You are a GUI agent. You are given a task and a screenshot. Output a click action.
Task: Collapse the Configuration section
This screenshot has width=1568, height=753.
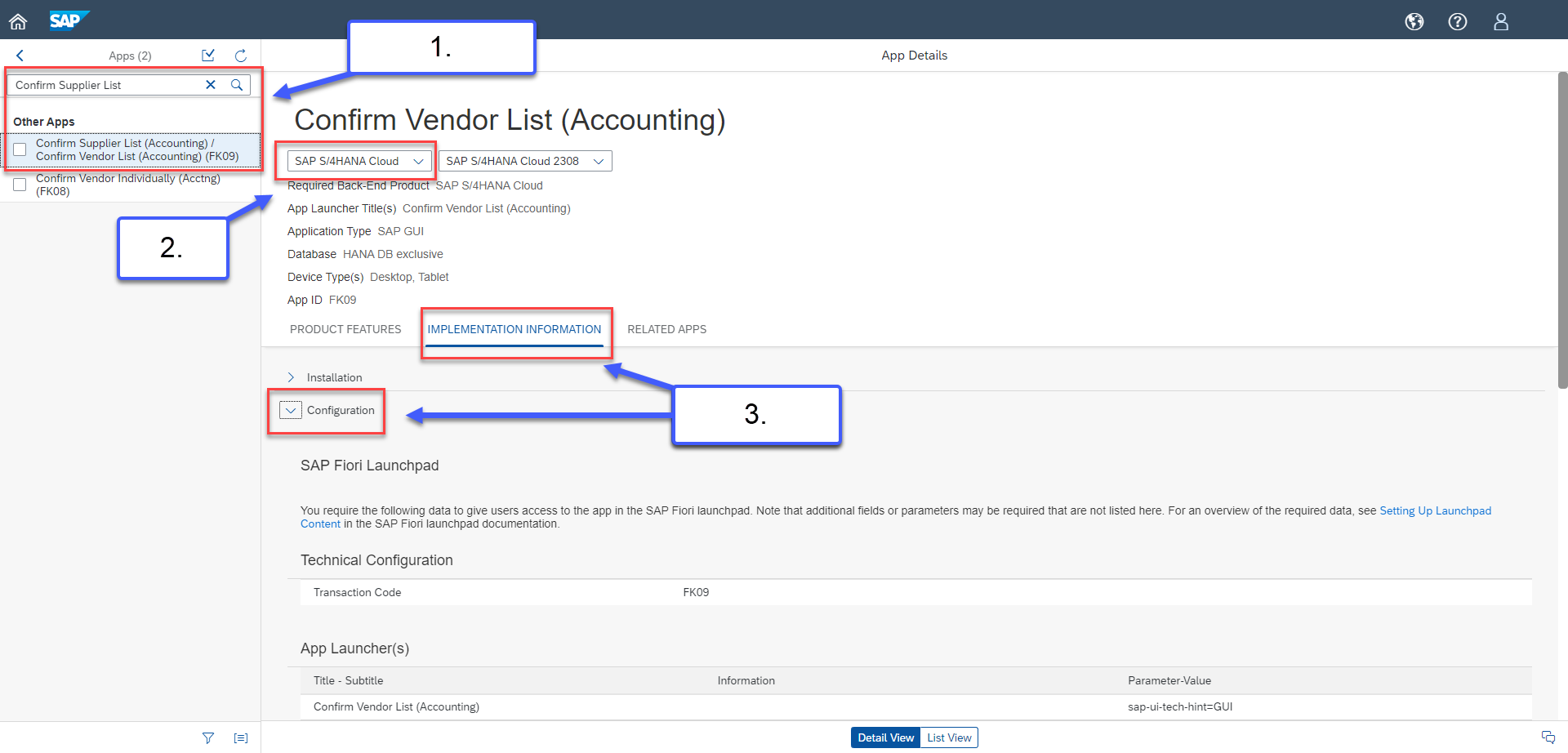coord(291,410)
